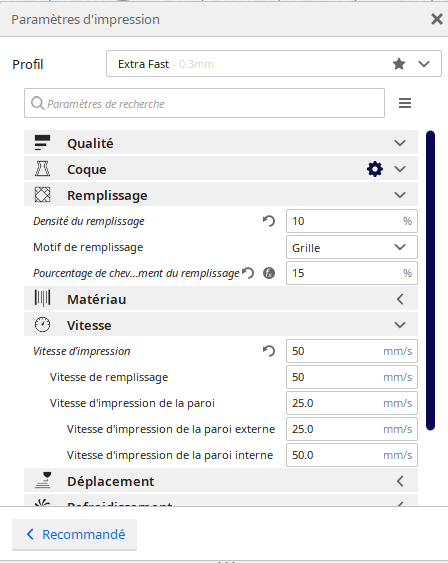Click the formula icon for chevauchement remplissage
The height and width of the screenshot is (563, 448).
[x=269, y=273]
